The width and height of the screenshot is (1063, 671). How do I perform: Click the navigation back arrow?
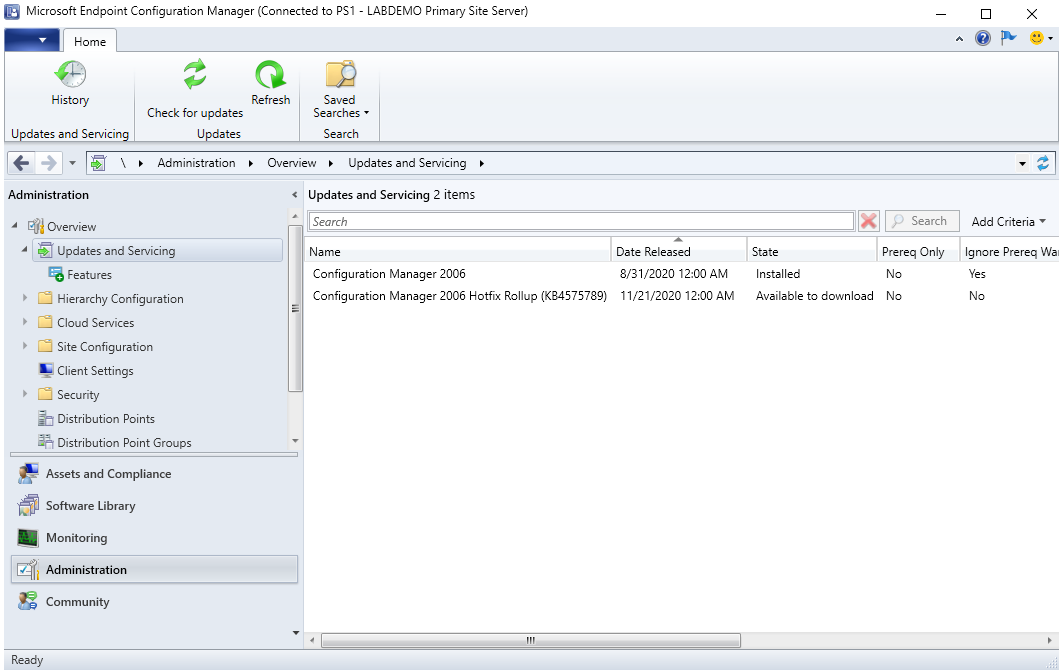click(x=21, y=163)
